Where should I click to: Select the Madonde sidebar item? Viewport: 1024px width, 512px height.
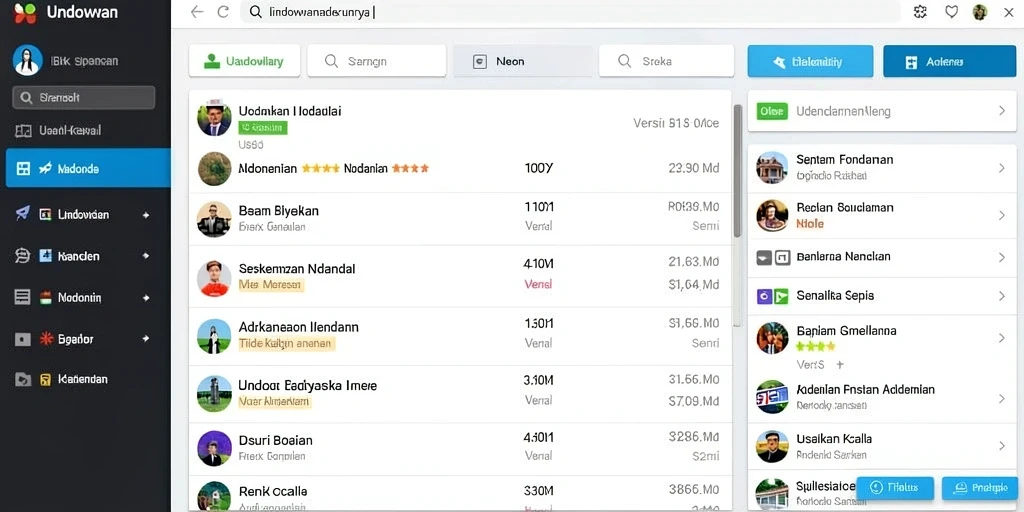[88, 168]
